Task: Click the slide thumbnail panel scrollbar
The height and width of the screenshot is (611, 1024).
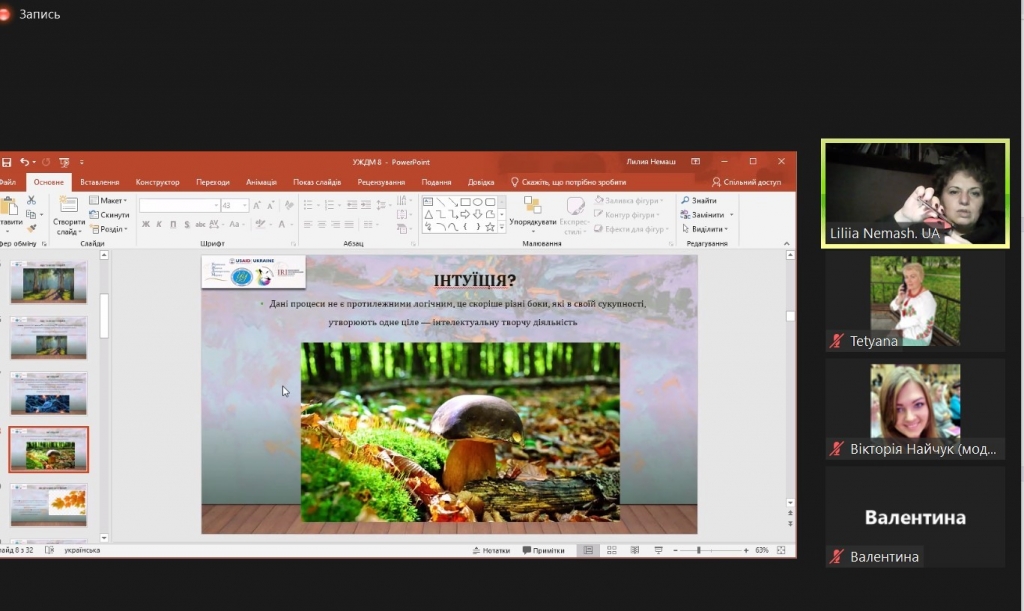Action: coord(104,316)
